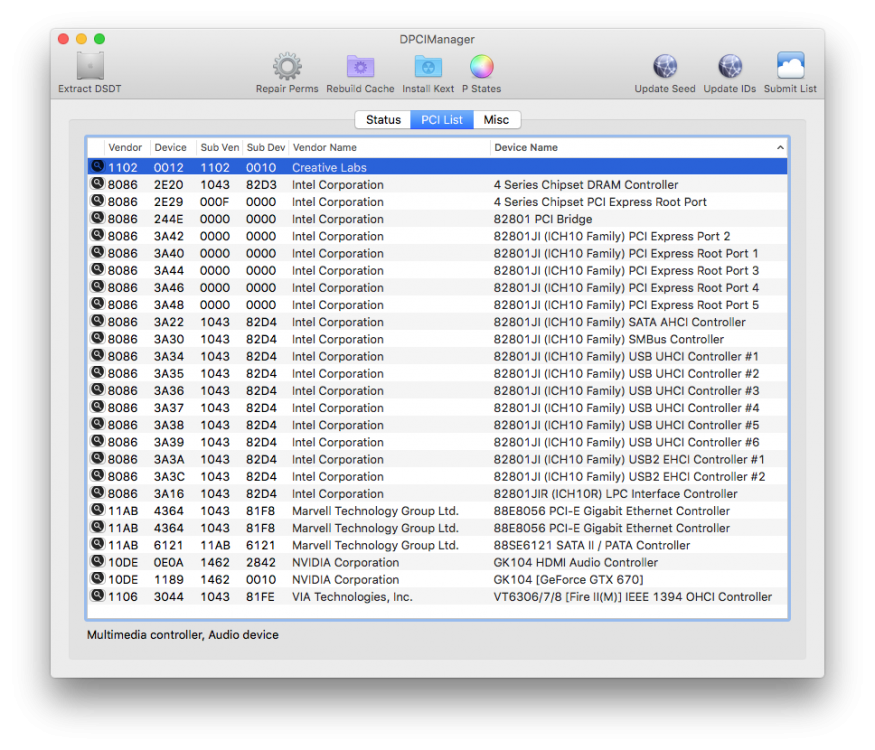This screenshot has height=750, width=875.
Task: Select the Creative Labs vendor name
Action: [x=329, y=167]
